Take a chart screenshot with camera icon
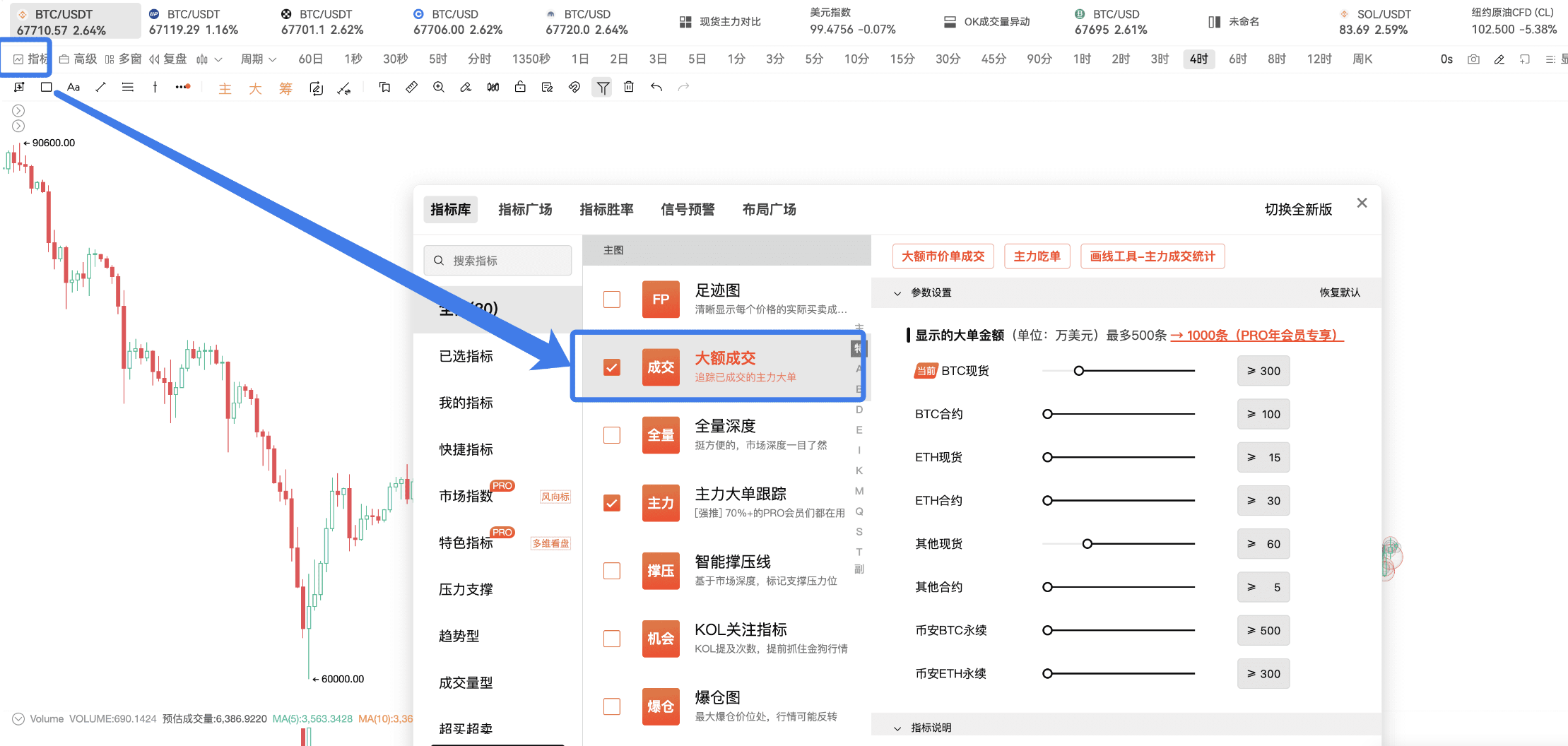This screenshot has height=746, width=1568. coord(1473,59)
